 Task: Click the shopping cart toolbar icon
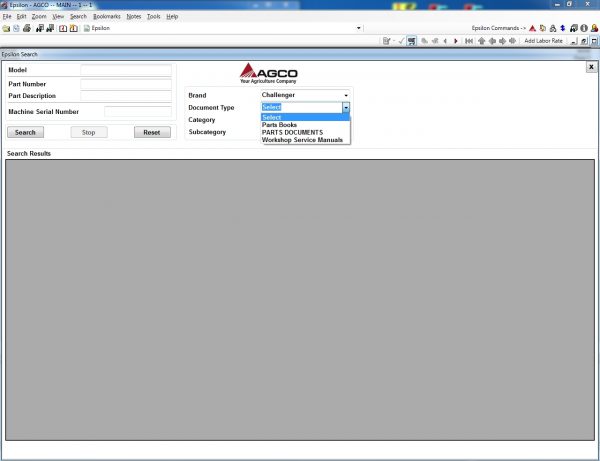click(x=412, y=41)
